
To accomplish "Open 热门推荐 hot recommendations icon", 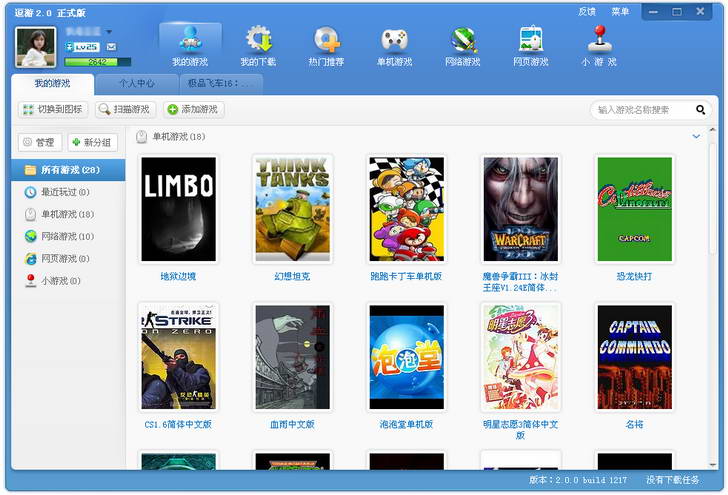I will click(x=327, y=45).
